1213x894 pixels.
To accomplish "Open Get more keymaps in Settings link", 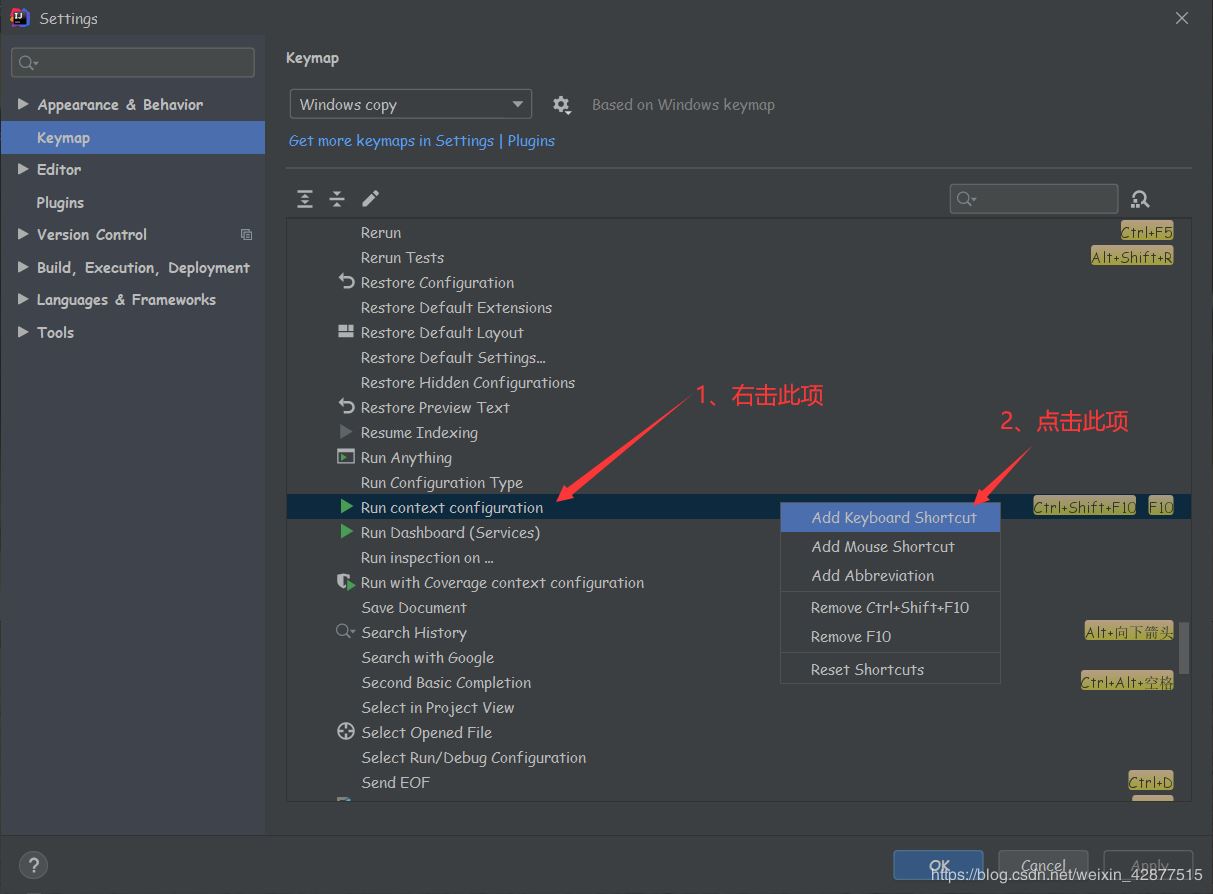I will point(391,141).
